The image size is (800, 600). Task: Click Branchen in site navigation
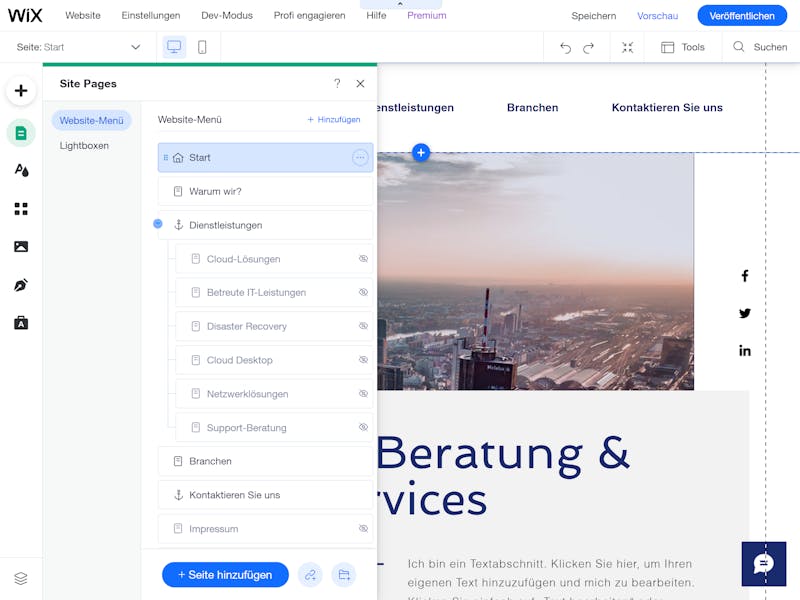(533, 108)
